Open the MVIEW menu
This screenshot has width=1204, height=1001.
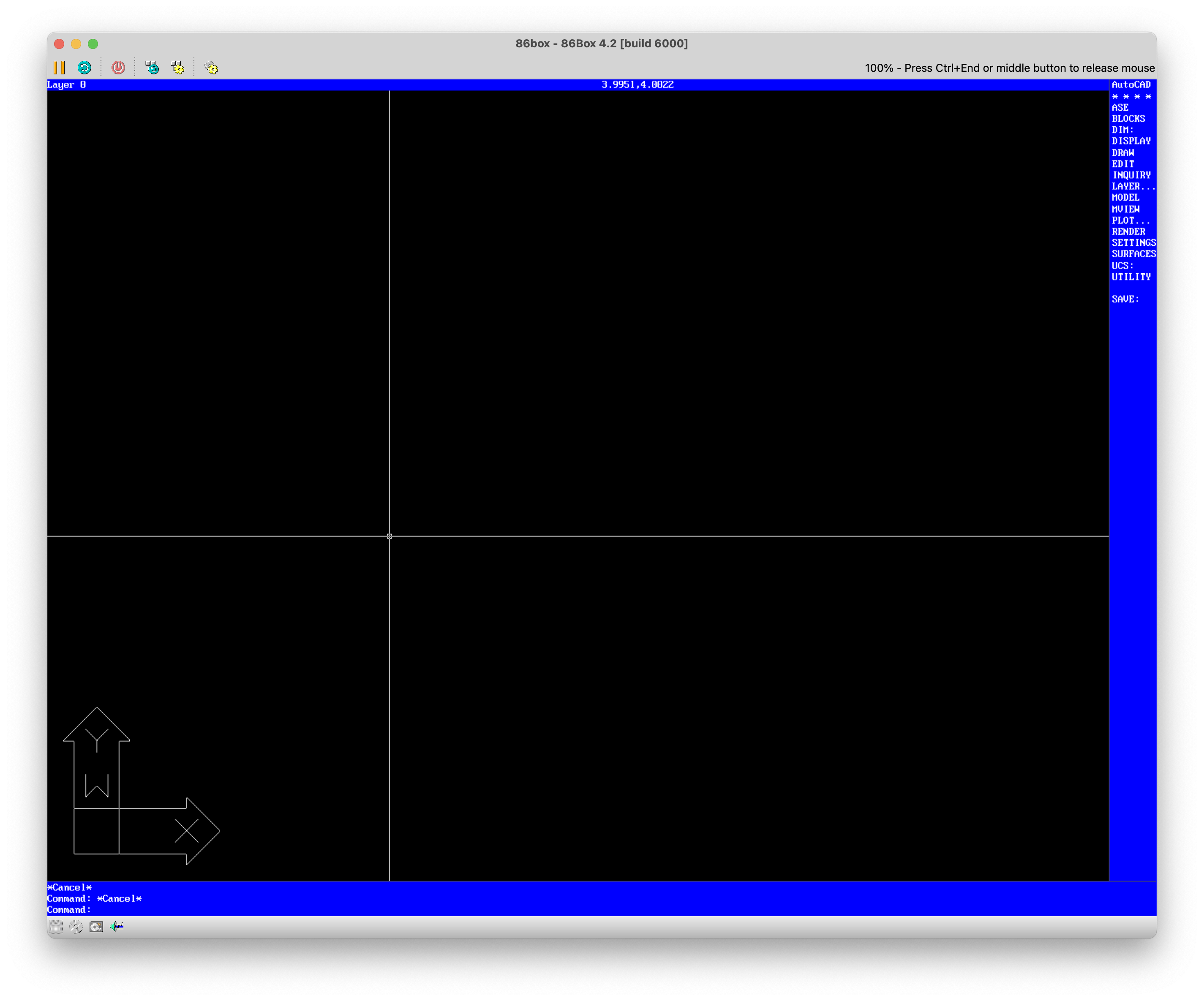point(1125,209)
